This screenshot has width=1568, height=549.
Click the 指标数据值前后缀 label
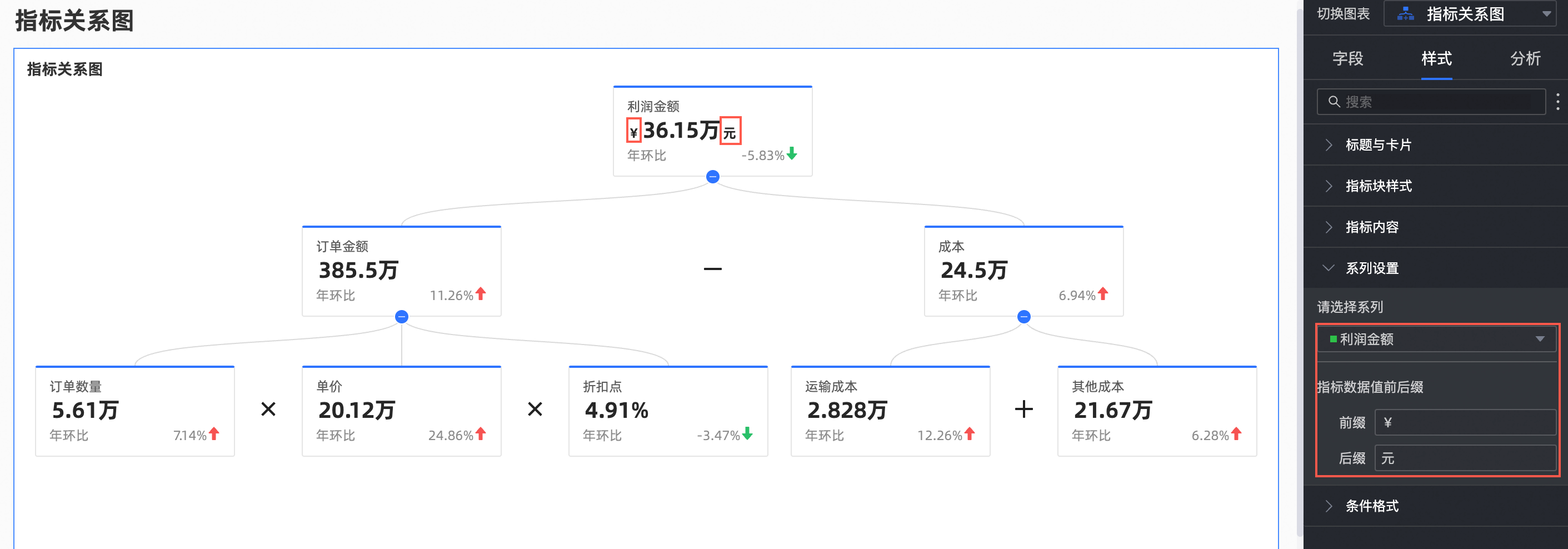coord(1370,387)
